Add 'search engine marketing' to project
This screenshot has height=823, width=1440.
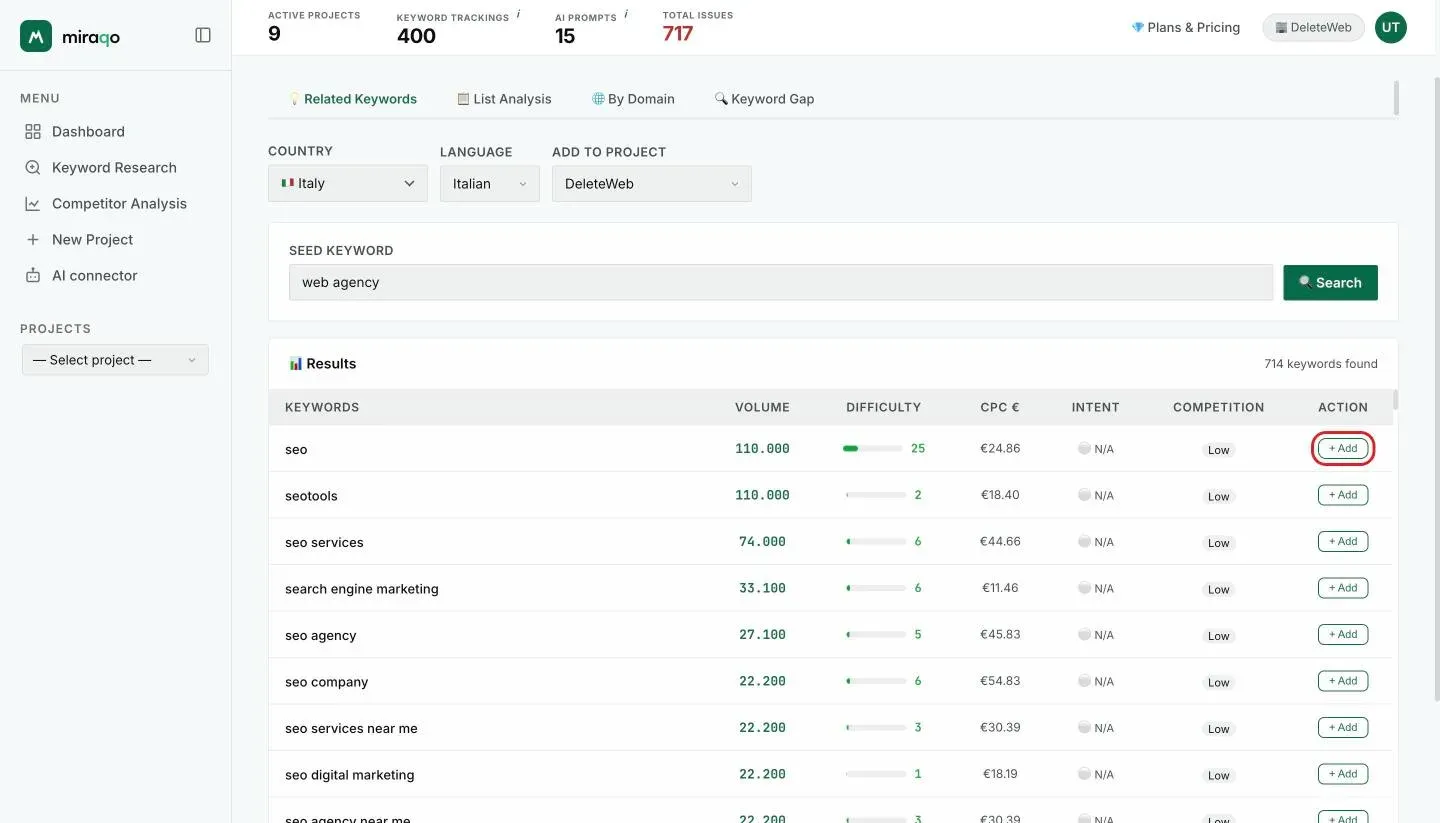click(x=1343, y=588)
